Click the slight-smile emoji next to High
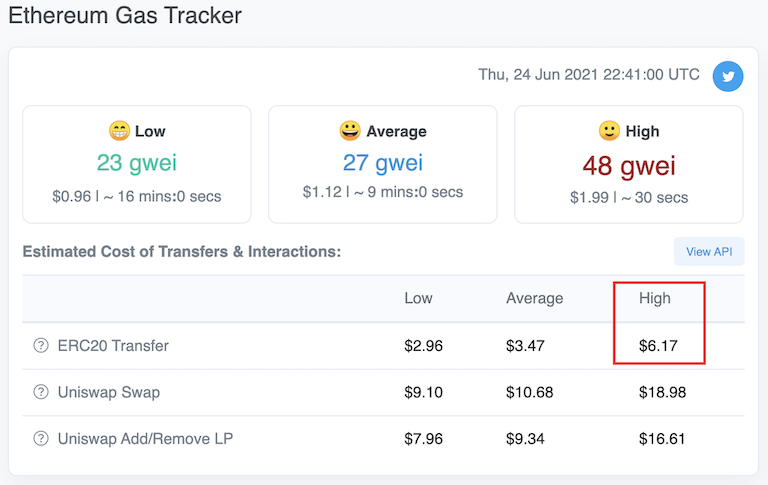This screenshot has width=768, height=485. point(609,131)
